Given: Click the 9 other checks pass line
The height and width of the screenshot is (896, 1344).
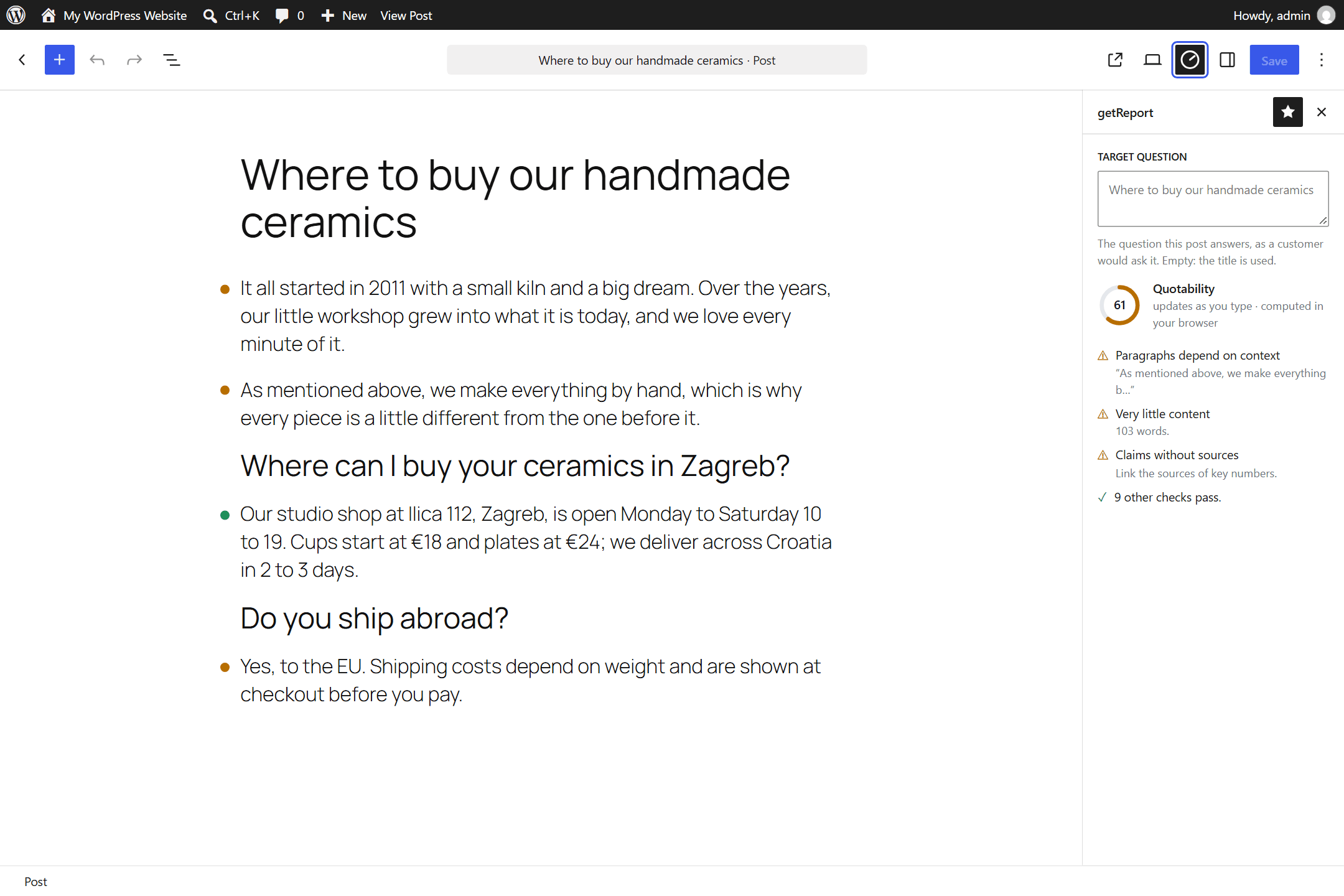Looking at the screenshot, I should point(1167,497).
